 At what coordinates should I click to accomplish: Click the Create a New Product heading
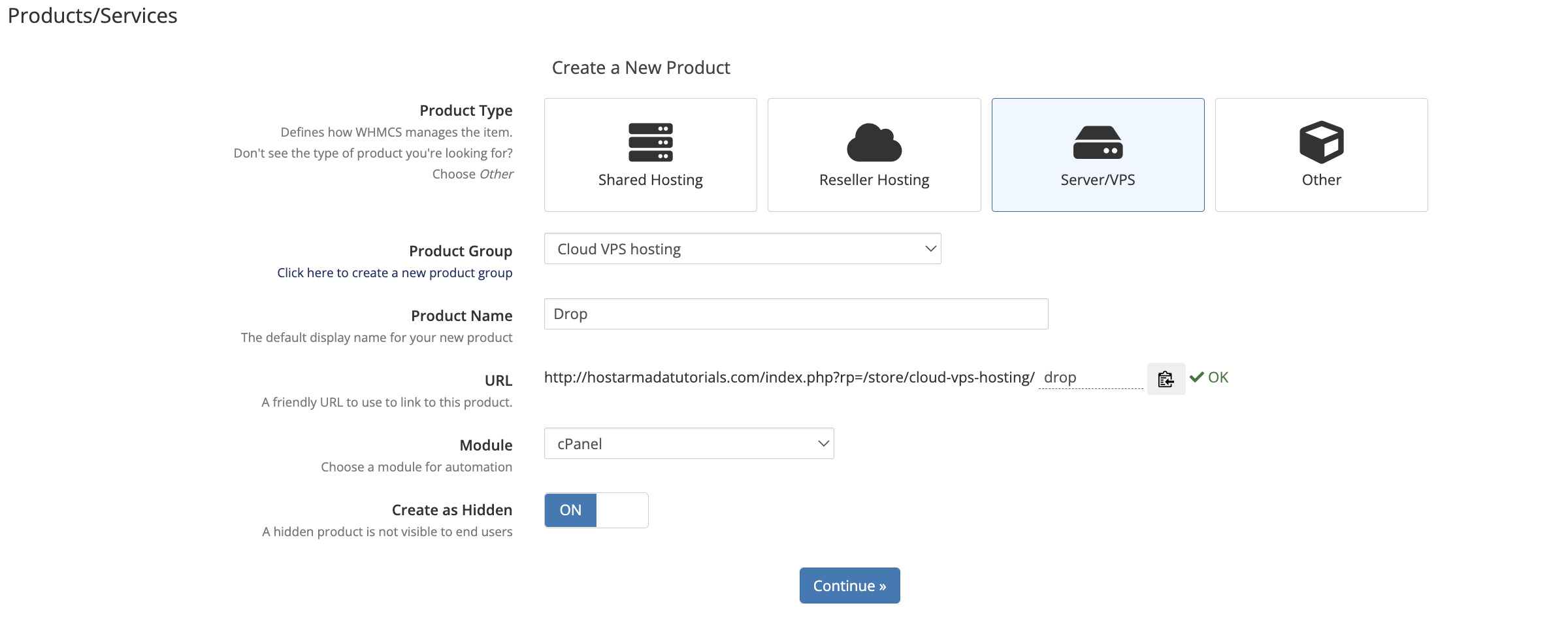[x=641, y=67]
